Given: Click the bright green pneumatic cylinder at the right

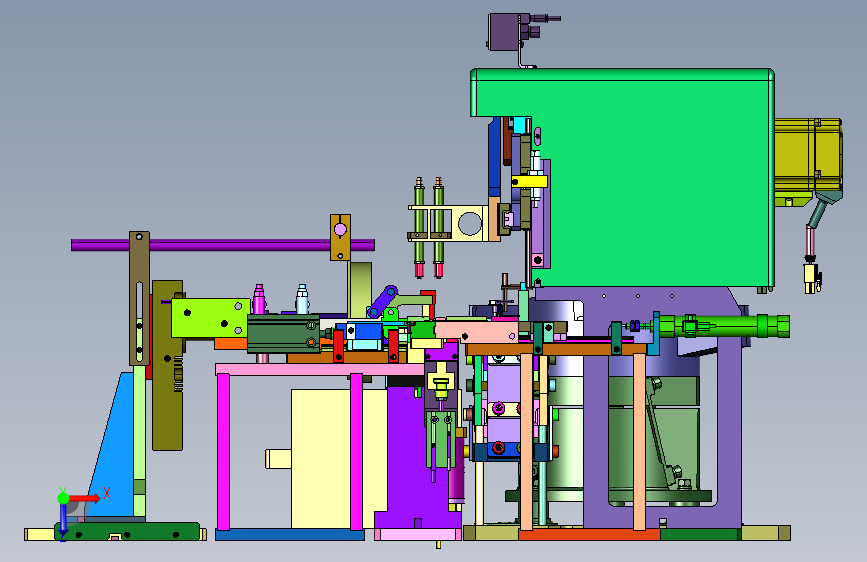Looking at the screenshot, I should (724, 326).
